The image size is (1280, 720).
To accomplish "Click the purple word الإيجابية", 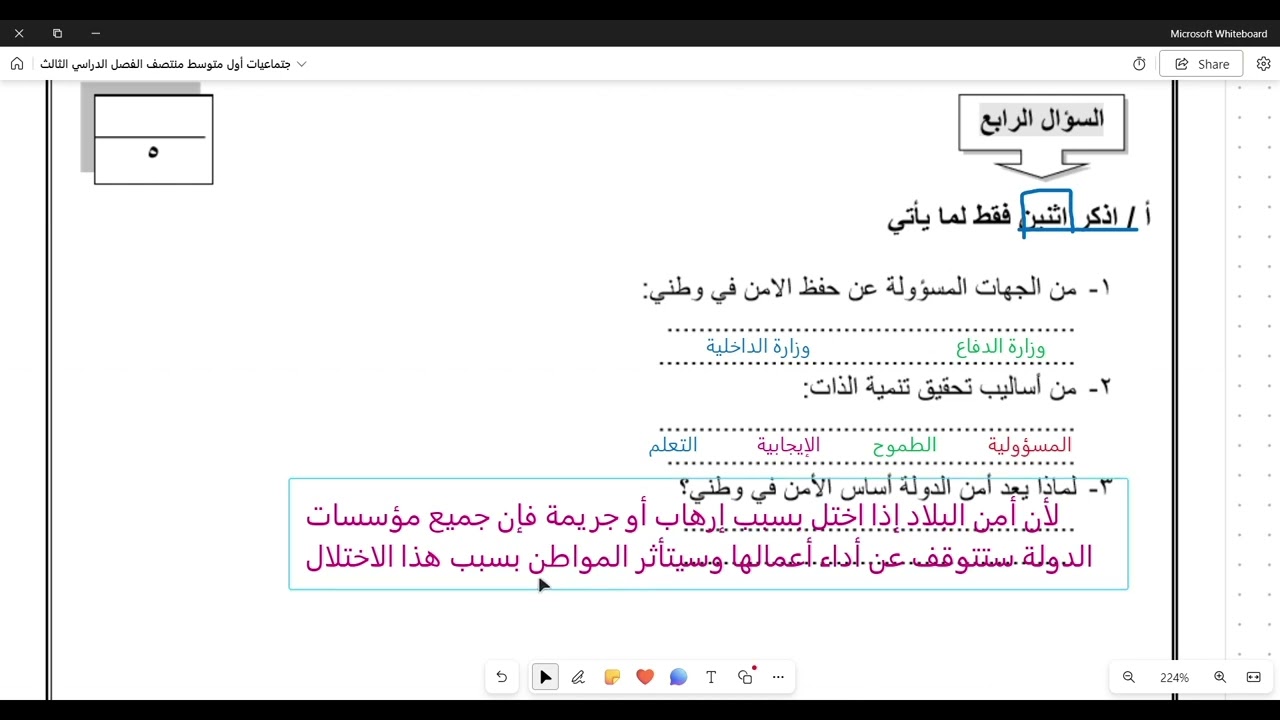I will [x=788, y=445].
